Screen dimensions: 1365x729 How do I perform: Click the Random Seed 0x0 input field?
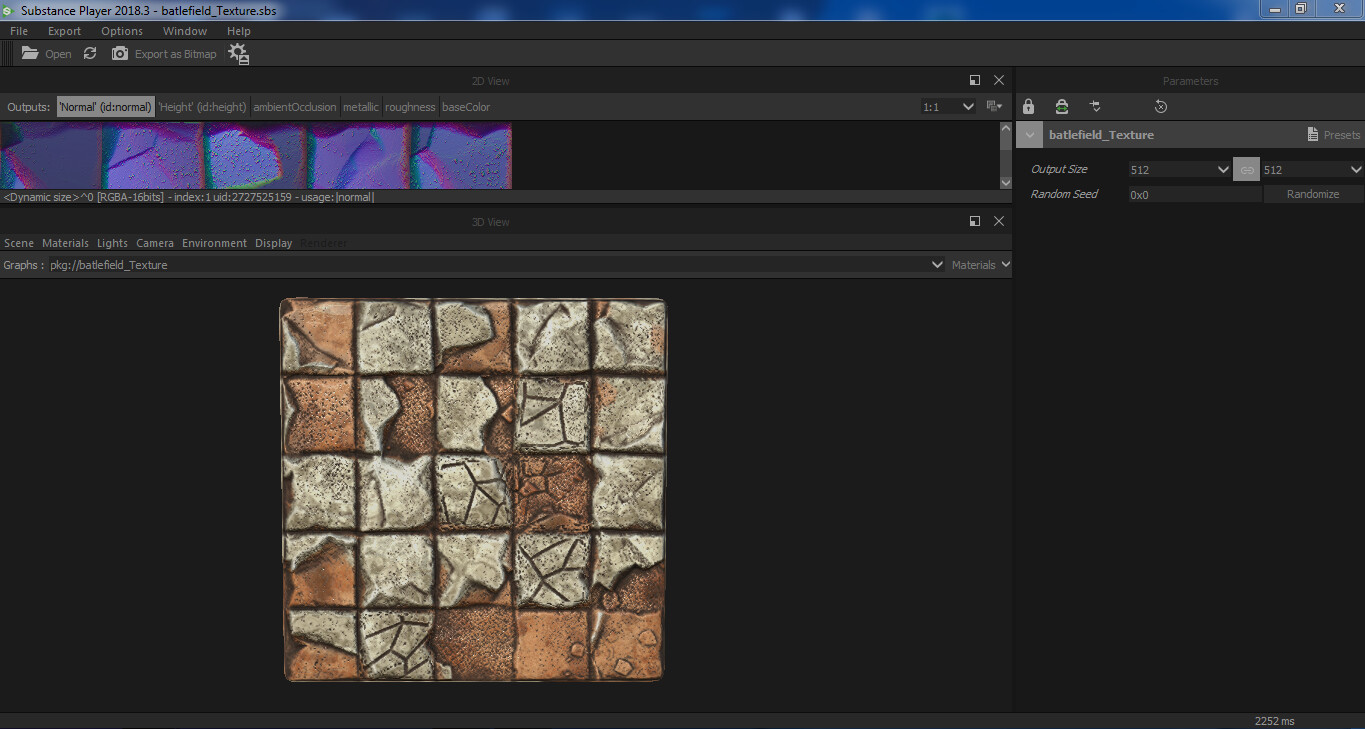click(x=1193, y=194)
